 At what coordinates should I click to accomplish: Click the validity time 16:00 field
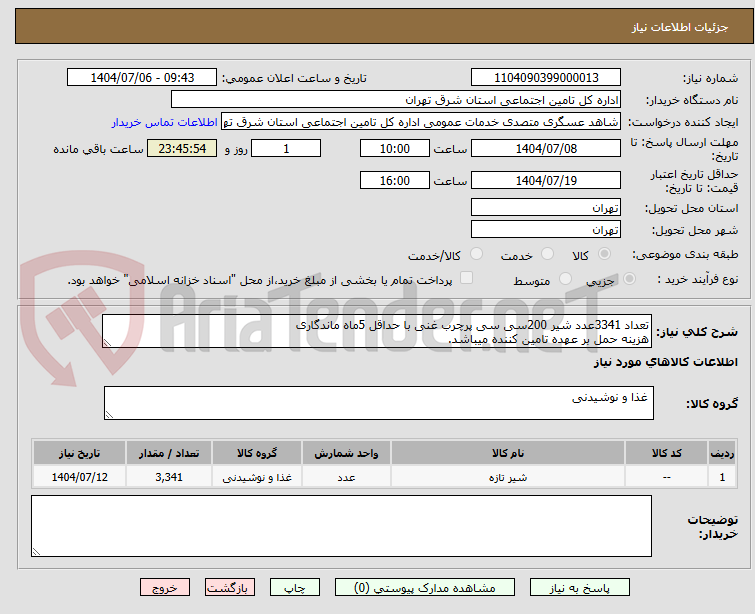395,180
